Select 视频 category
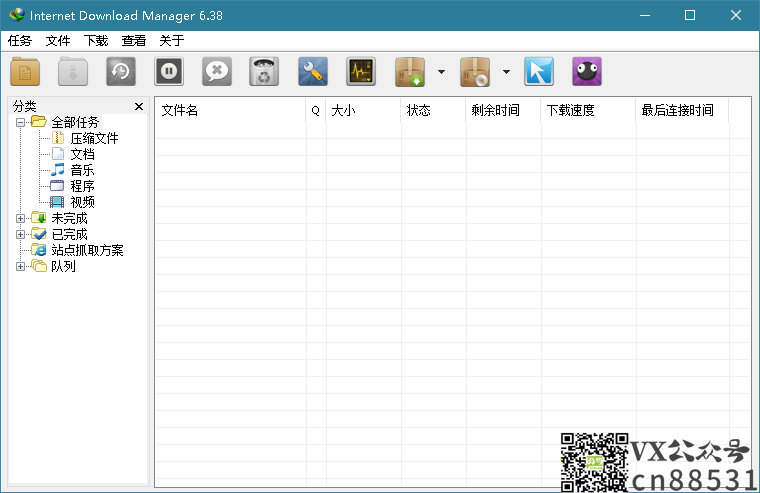The height and width of the screenshot is (493, 760). pyautogui.click(x=82, y=202)
